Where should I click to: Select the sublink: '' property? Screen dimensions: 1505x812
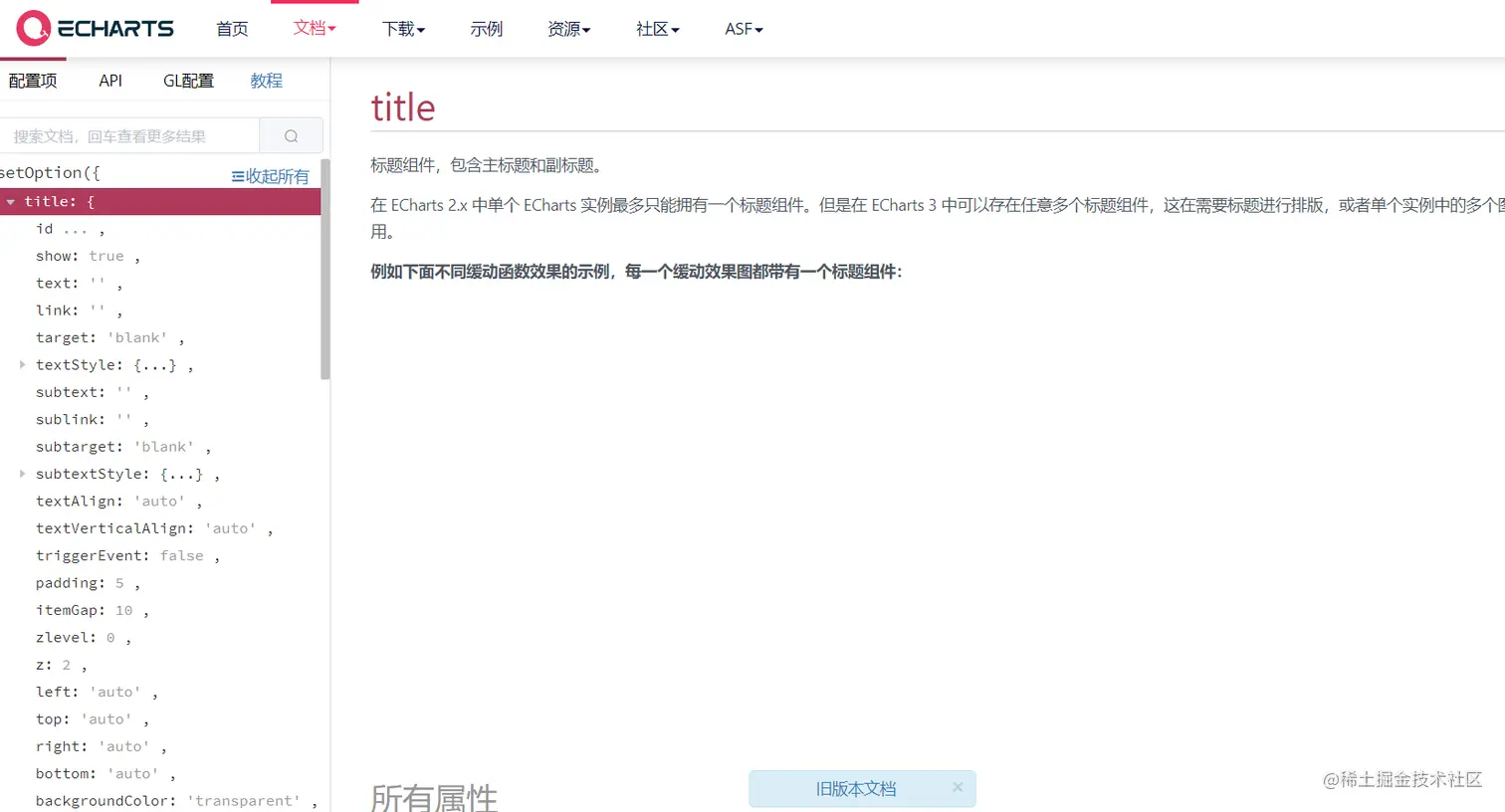click(x=92, y=420)
